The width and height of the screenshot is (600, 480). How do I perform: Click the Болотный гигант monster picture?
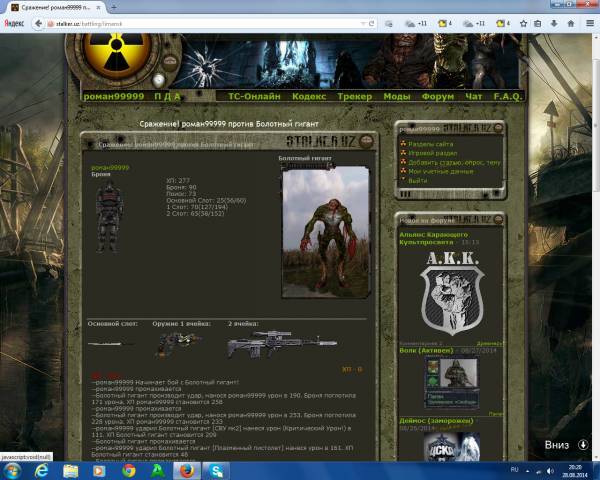[326, 233]
